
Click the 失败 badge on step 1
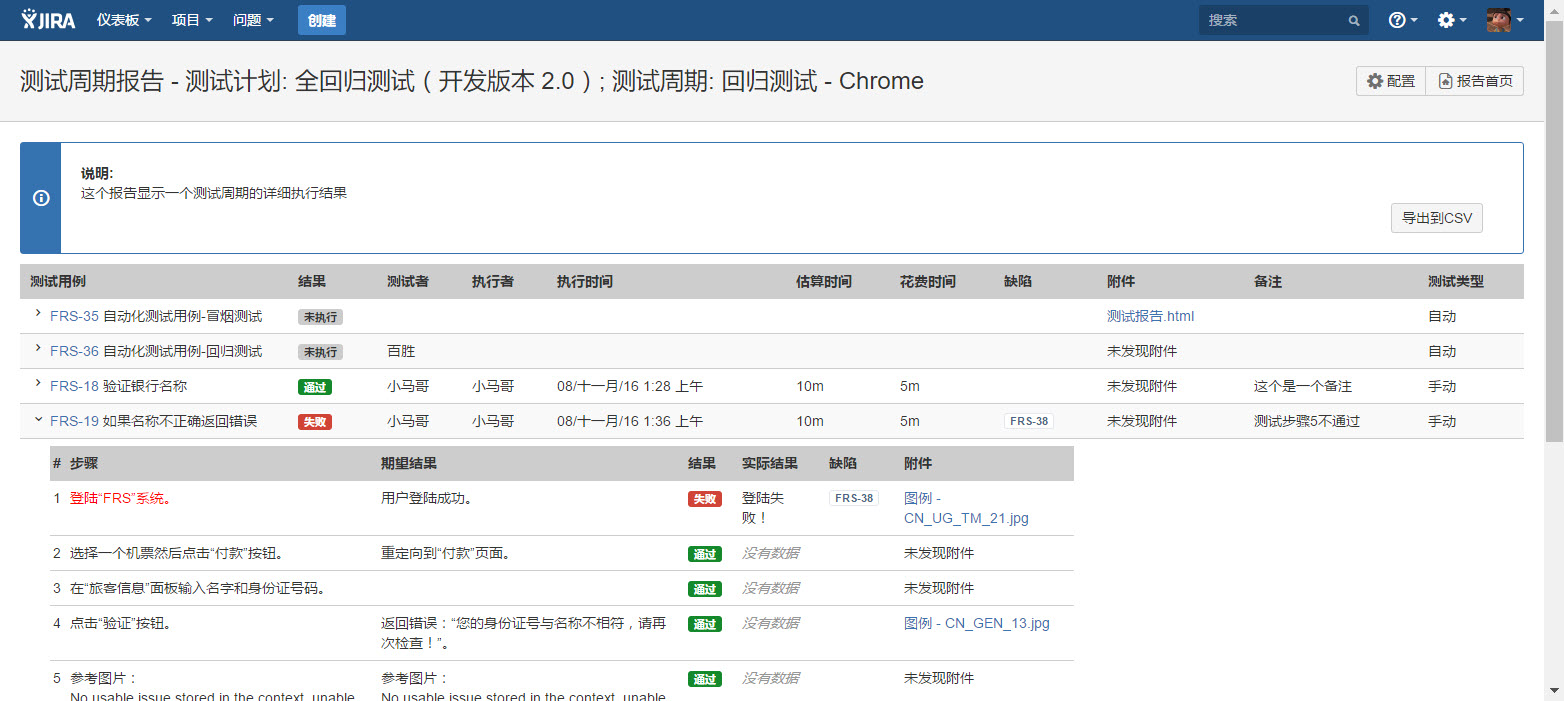(704, 499)
